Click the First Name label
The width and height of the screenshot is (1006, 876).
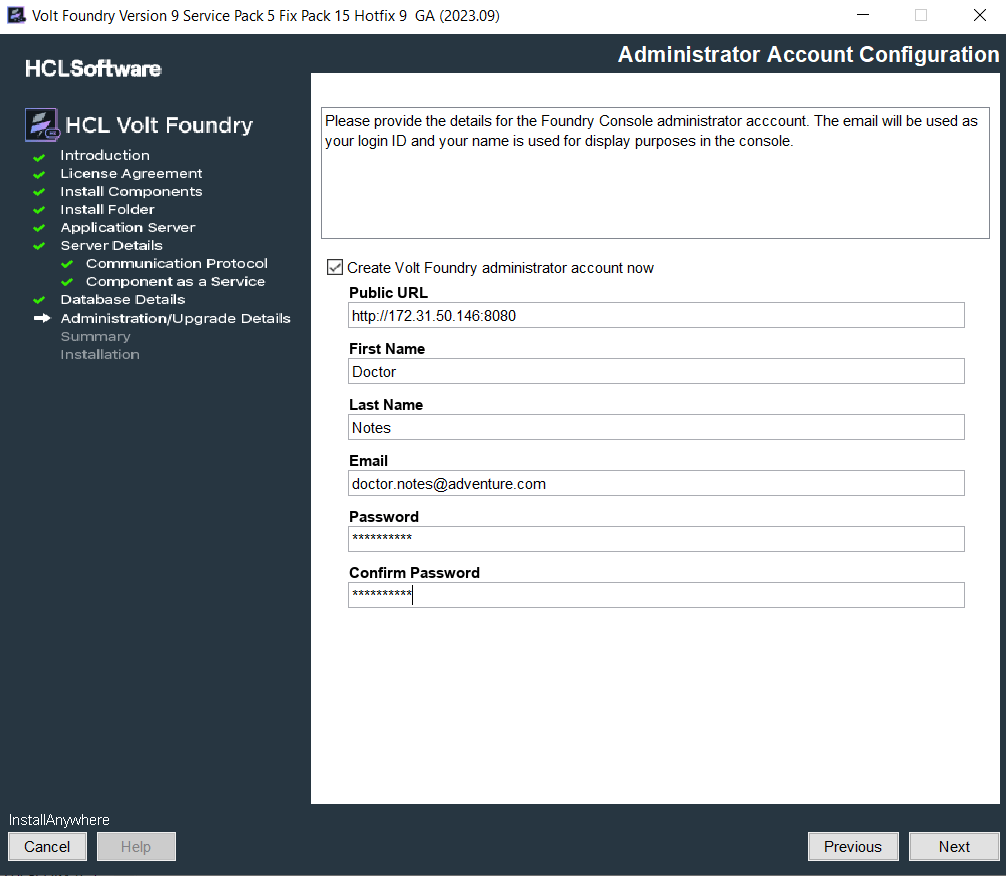(387, 348)
